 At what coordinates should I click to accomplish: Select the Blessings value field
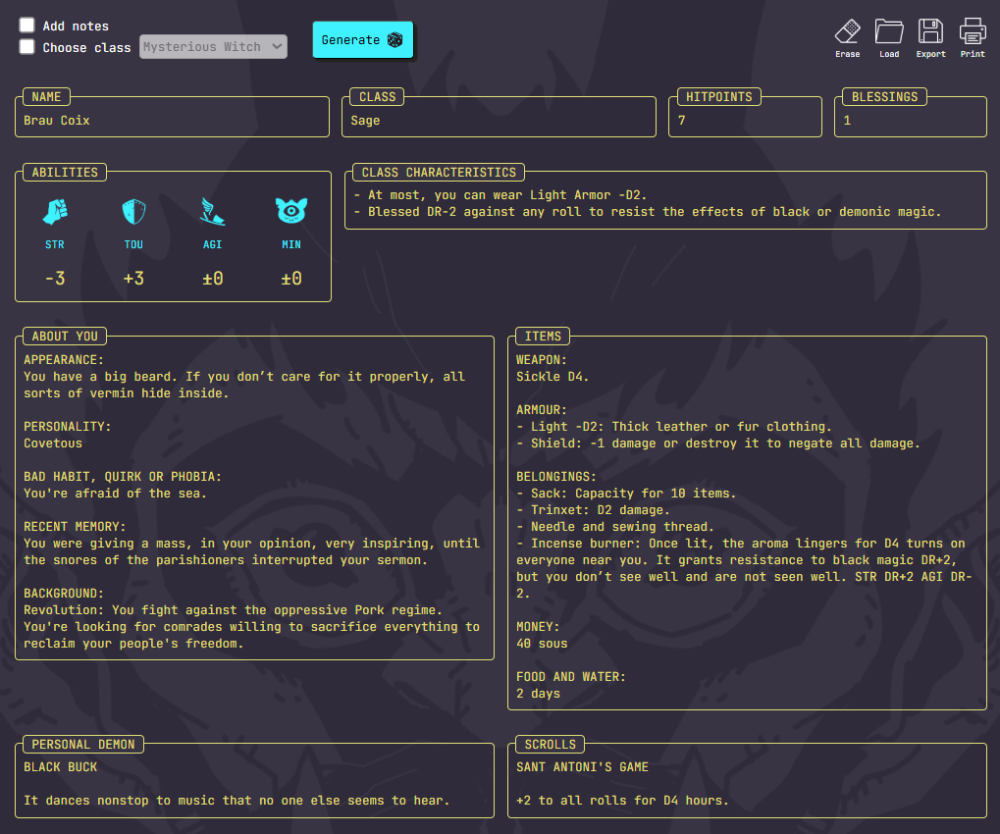[x=910, y=121]
